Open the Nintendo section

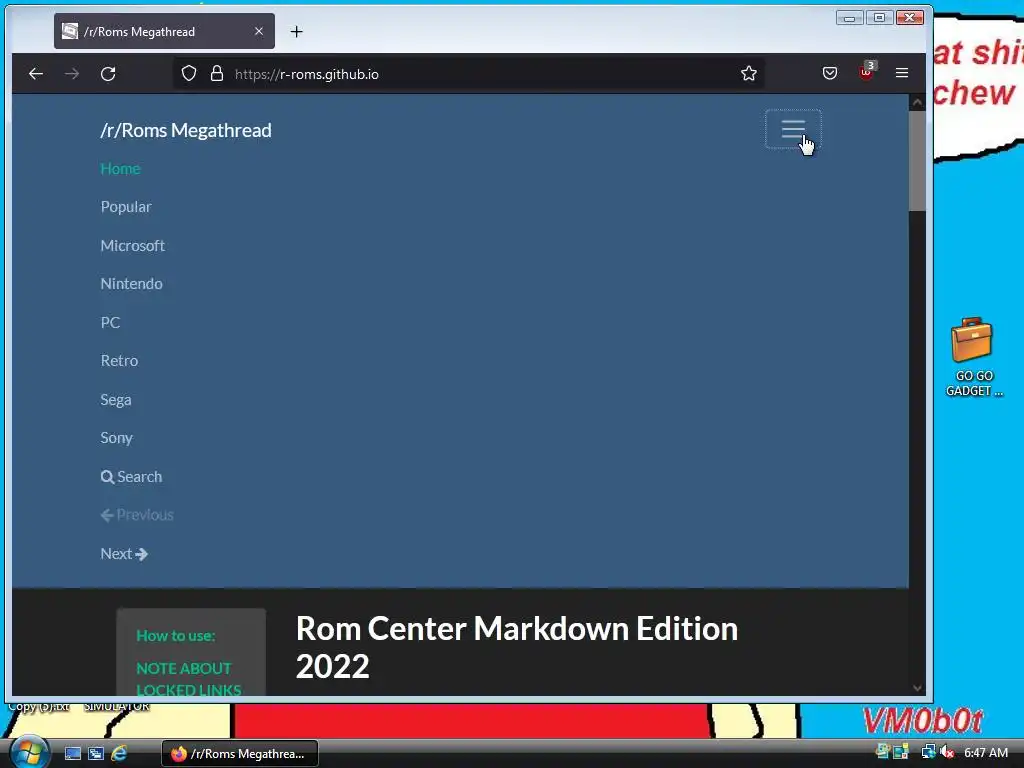(131, 284)
